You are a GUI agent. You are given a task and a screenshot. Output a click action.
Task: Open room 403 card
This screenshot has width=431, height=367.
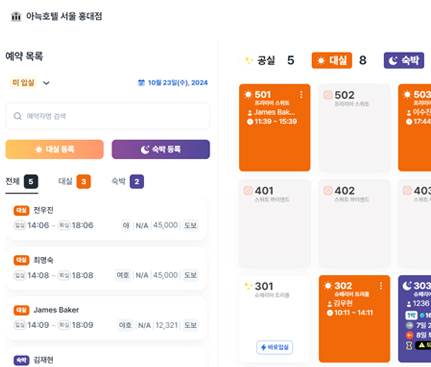[414, 223]
